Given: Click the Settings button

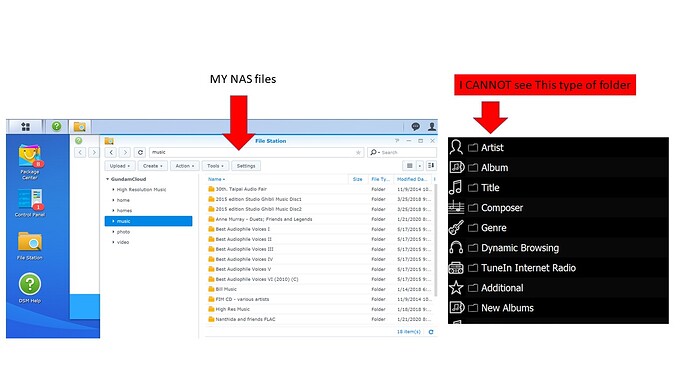Looking at the screenshot, I should pos(246,166).
